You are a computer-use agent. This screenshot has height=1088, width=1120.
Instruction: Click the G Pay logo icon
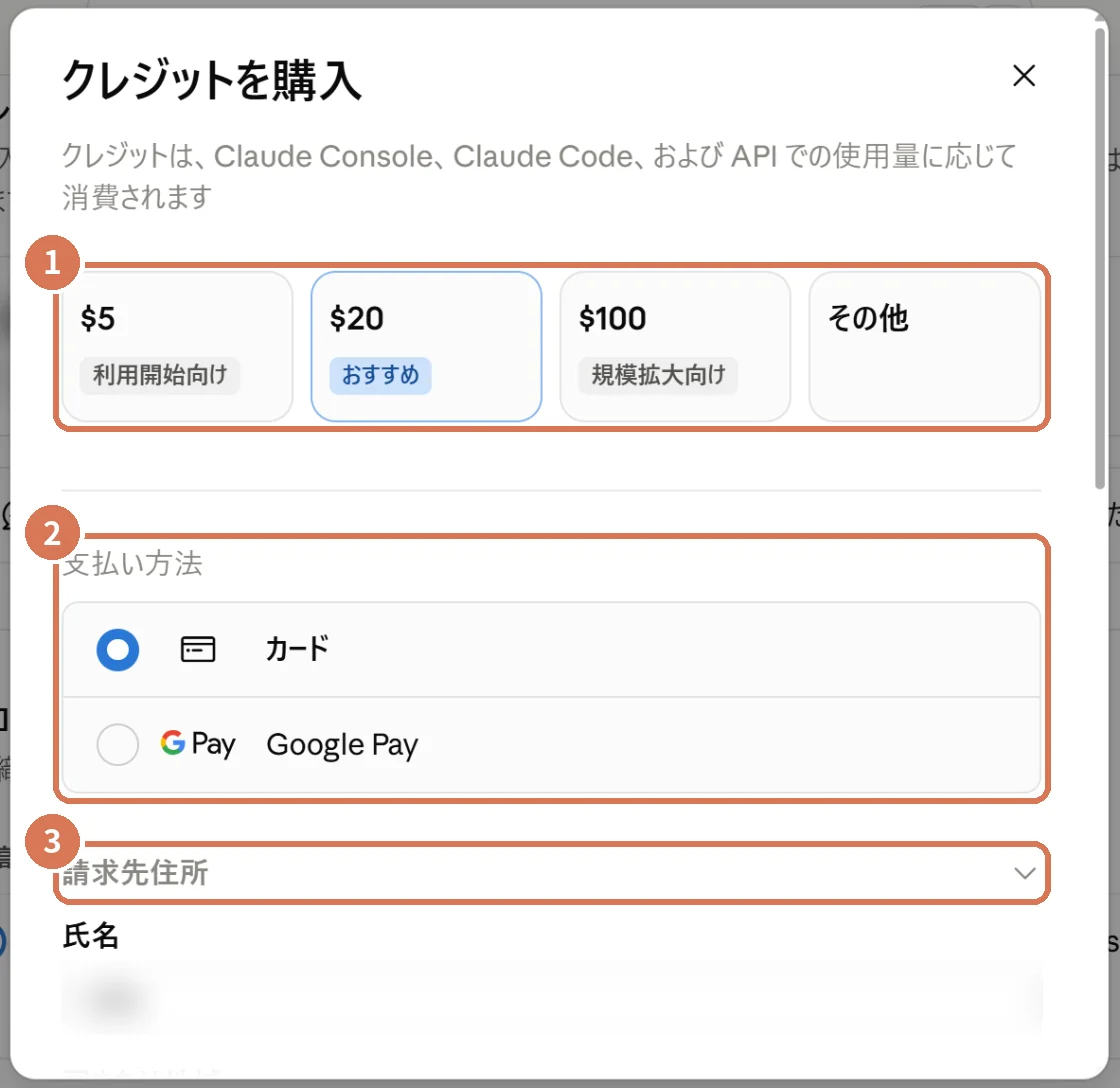pyautogui.click(x=198, y=744)
